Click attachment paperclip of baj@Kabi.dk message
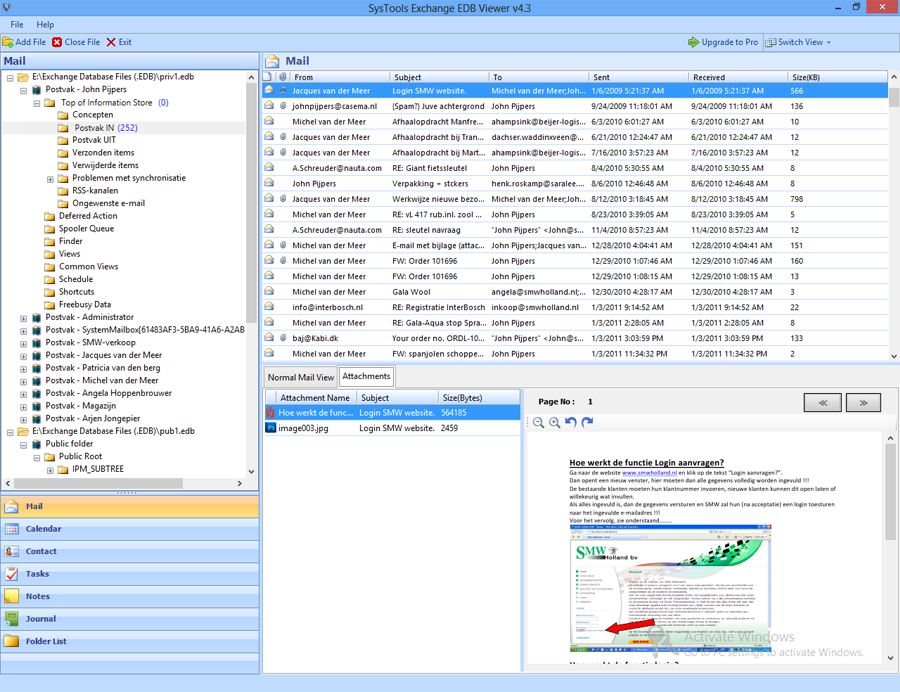 click(x=283, y=338)
